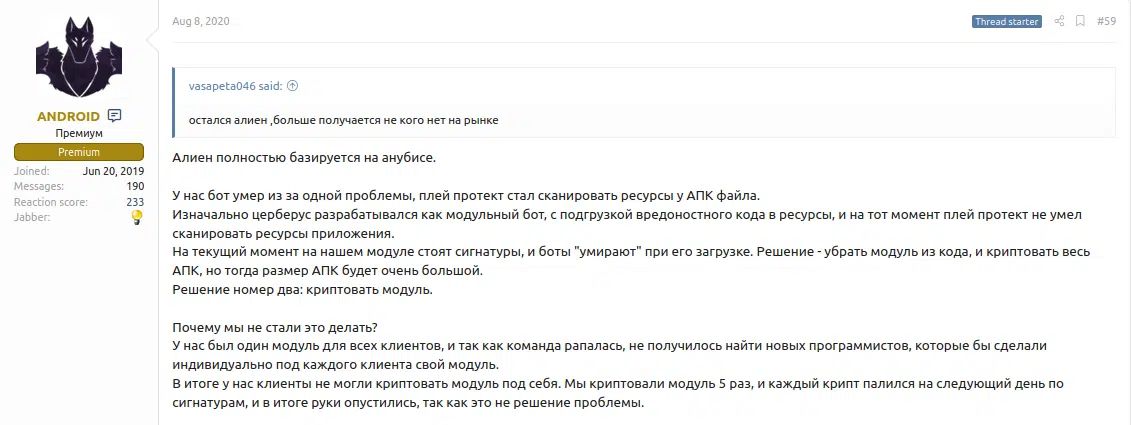Click the quoted text about алиен
1131x425 pixels.
pos(343,121)
